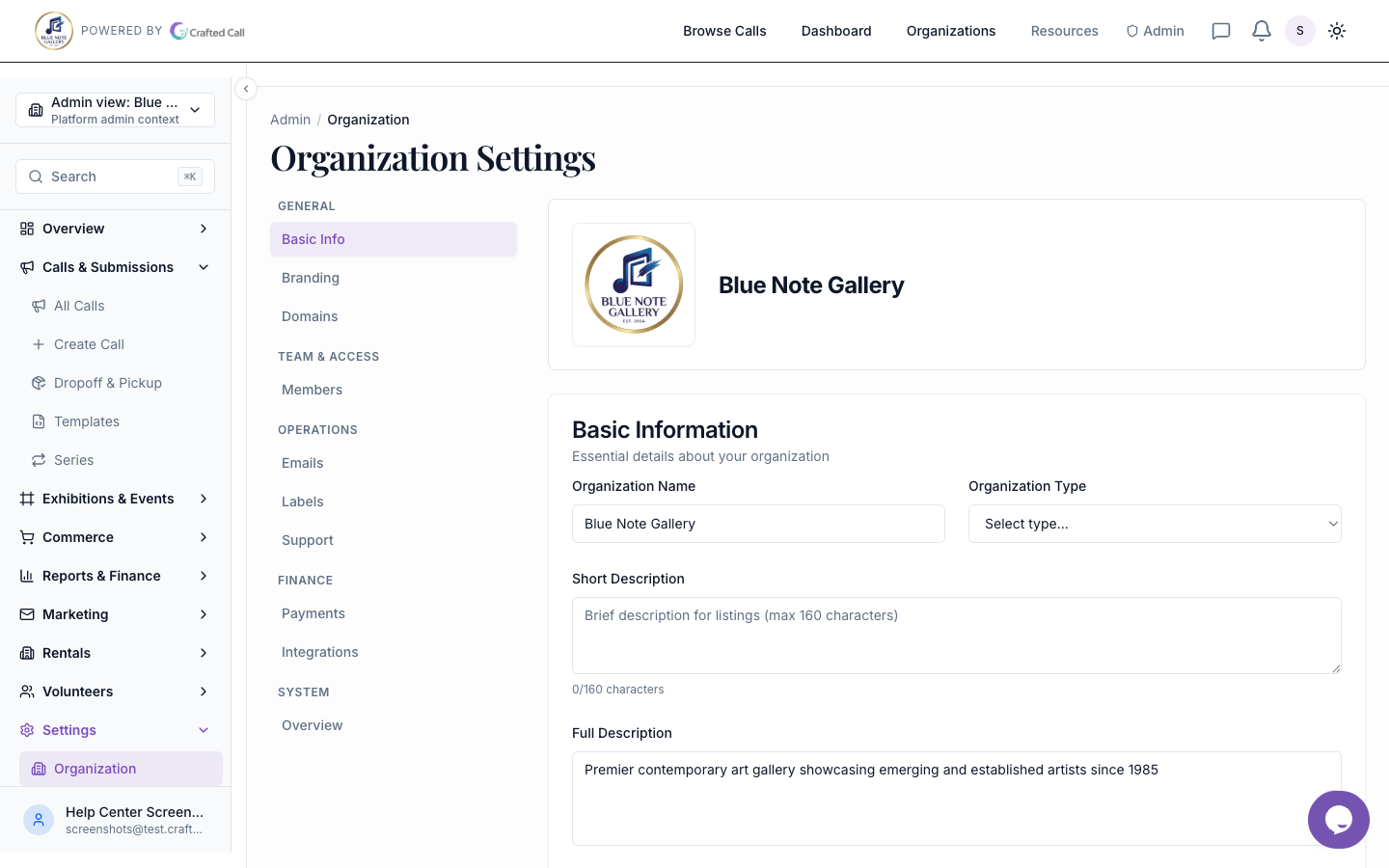Click the Blue Note Gallery logo thumbnail
1389x868 pixels.
tap(634, 285)
